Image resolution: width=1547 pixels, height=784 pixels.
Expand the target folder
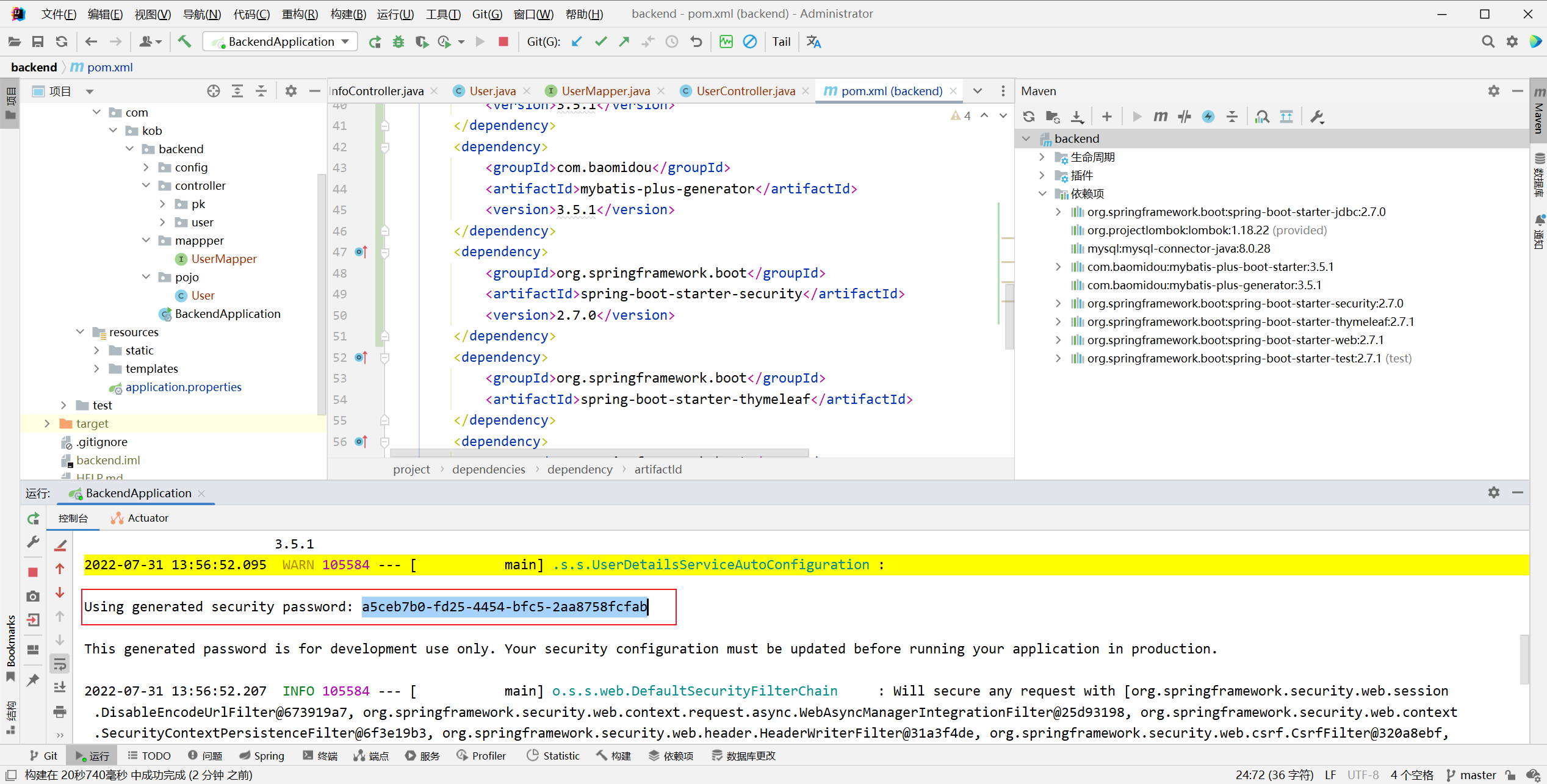(47, 423)
